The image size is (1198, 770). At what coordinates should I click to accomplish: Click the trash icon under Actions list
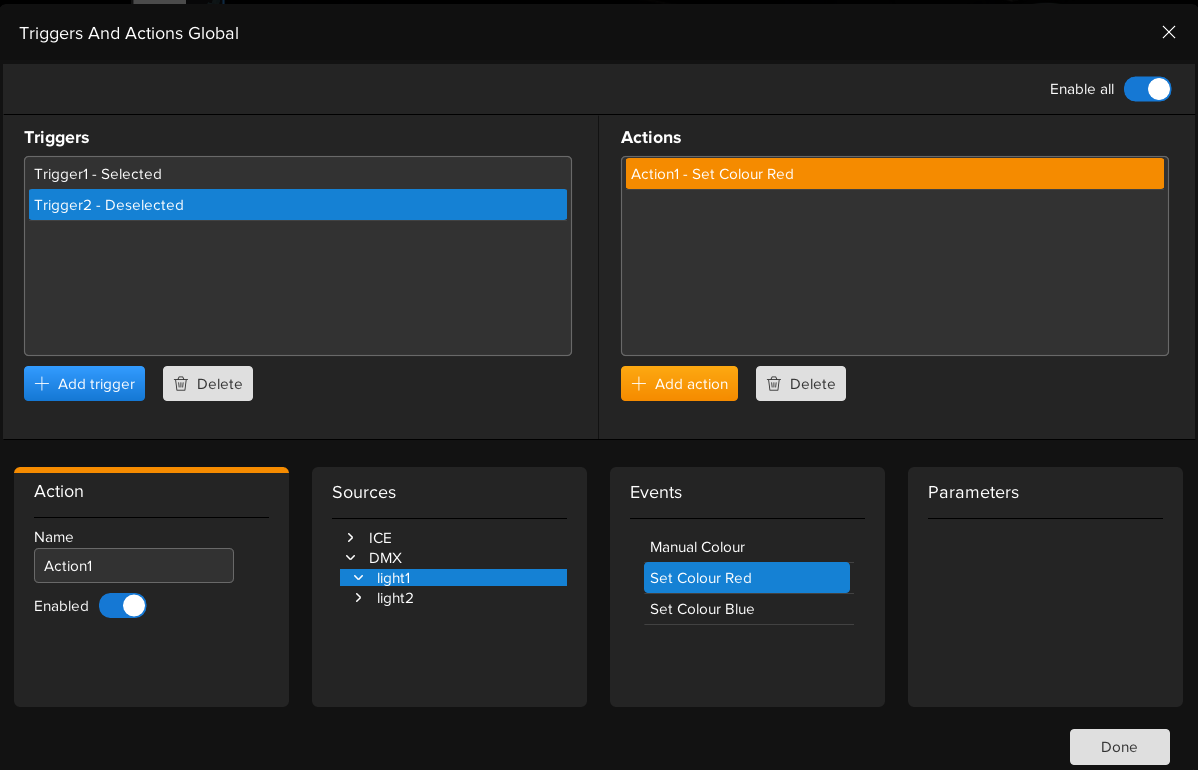[x=774, y=384]
